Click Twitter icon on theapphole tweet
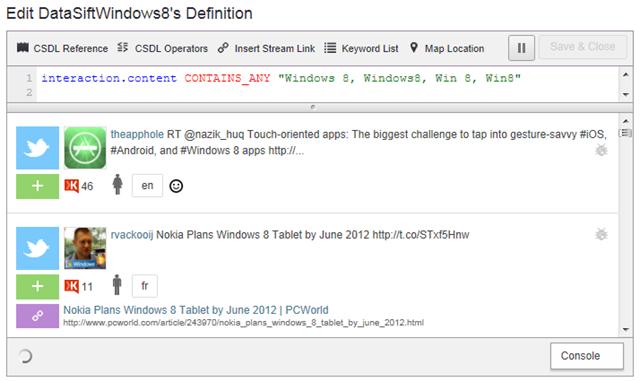This screenshot has width=640, height=382. [38, 148]
